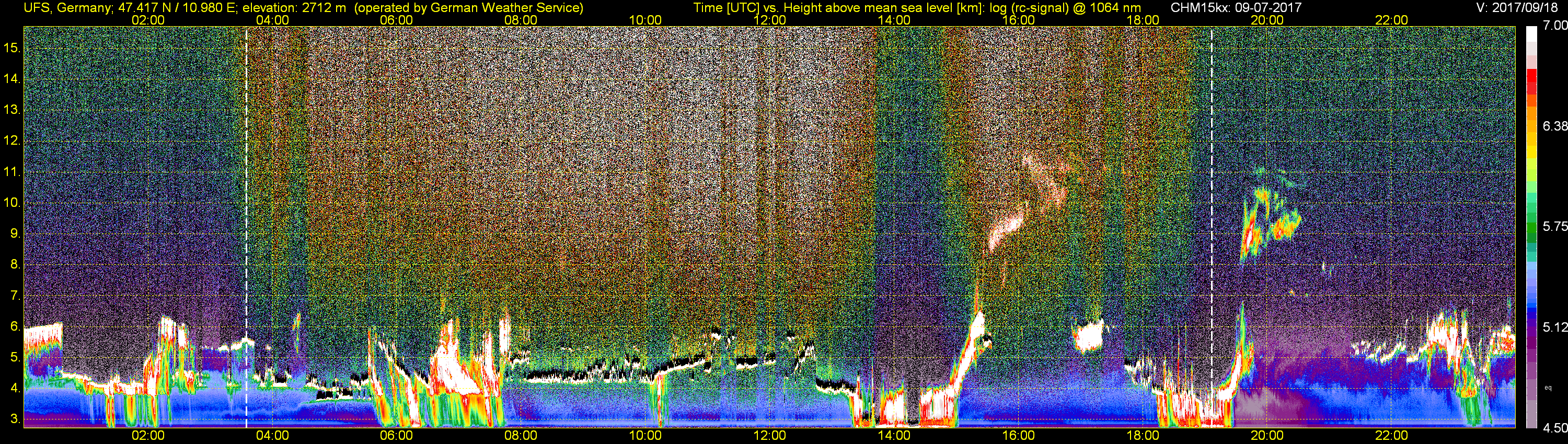Click the dashed white vertical marker before 04:00
The width and height of the screenshot is (1568, 444).
247,226
